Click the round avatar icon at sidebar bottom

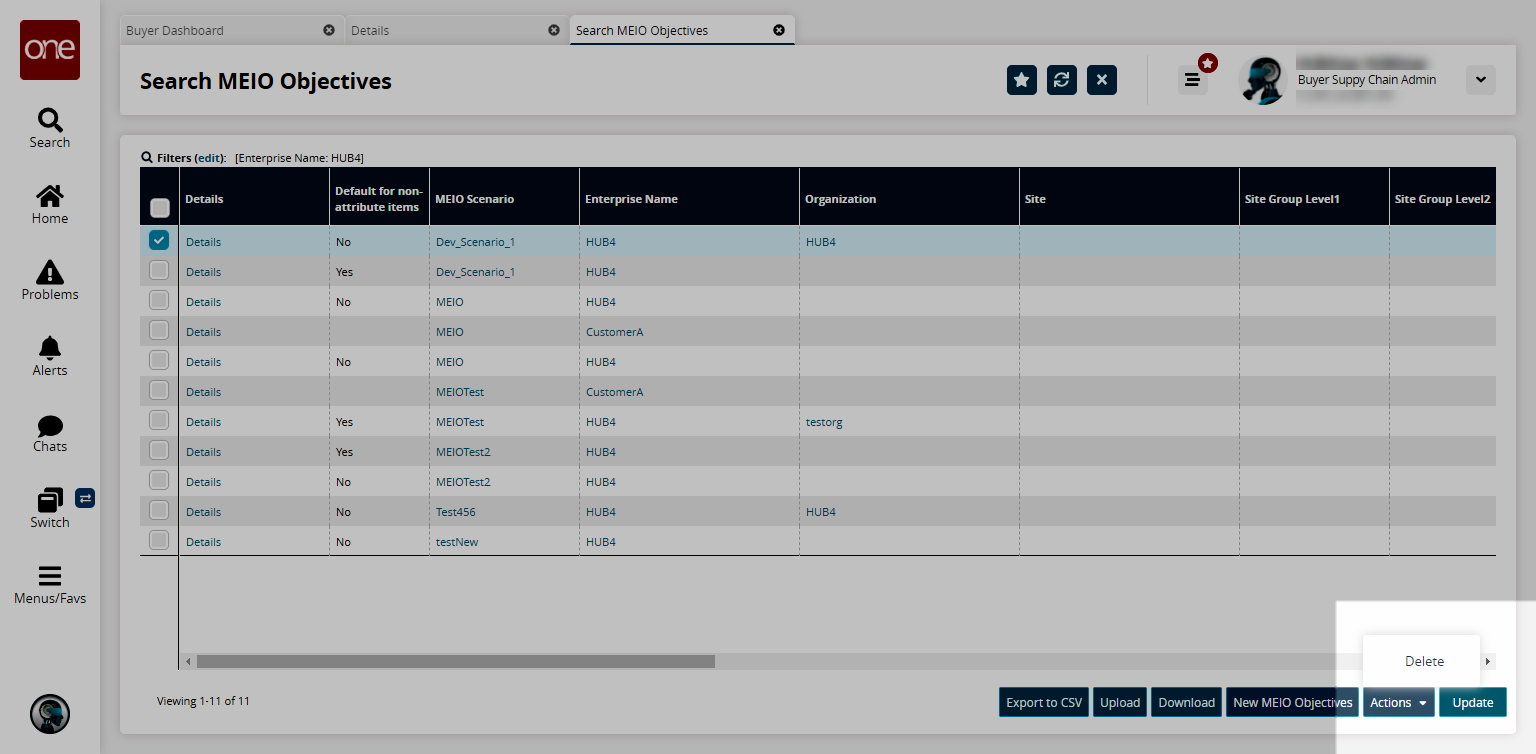pos(50,713)
